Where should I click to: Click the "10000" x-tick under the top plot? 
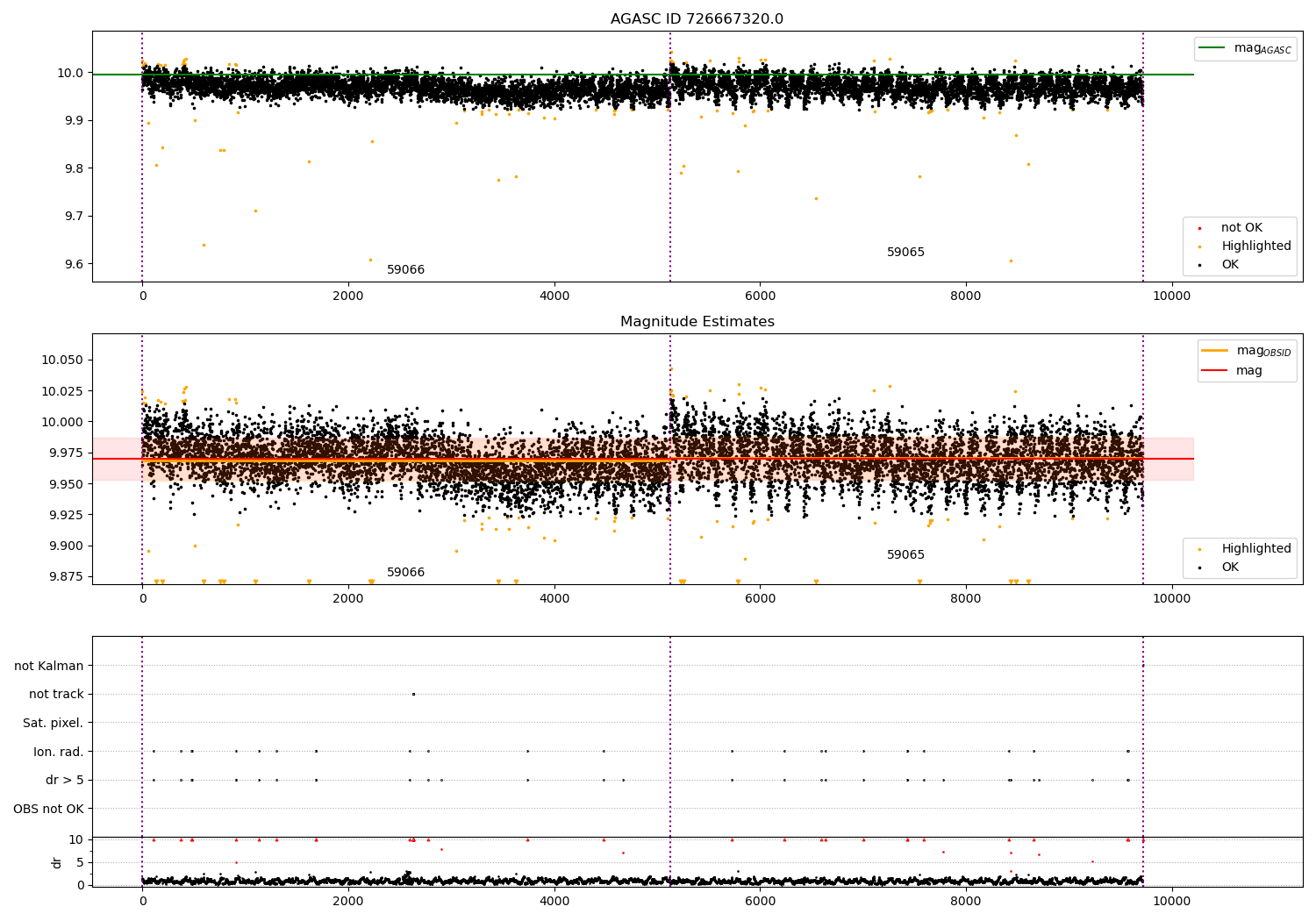tap(1171, 296)
